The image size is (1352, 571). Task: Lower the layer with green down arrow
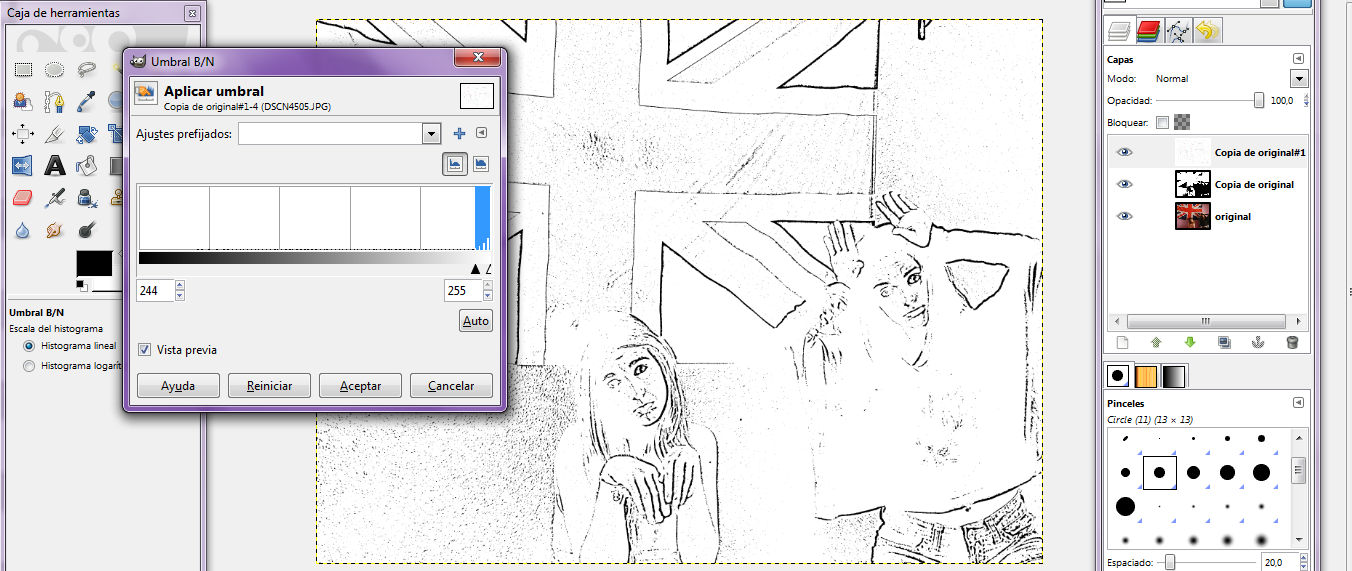tap(1190, 342)
